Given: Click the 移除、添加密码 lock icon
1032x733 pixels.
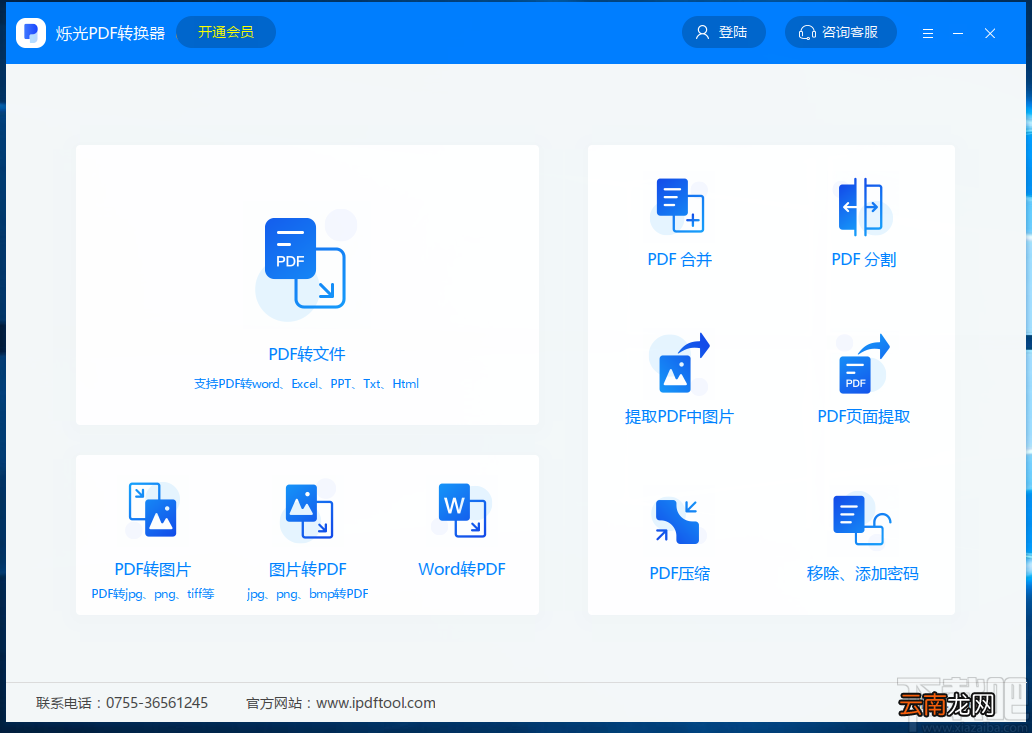Looking at the screenshot, I should 862,520.
